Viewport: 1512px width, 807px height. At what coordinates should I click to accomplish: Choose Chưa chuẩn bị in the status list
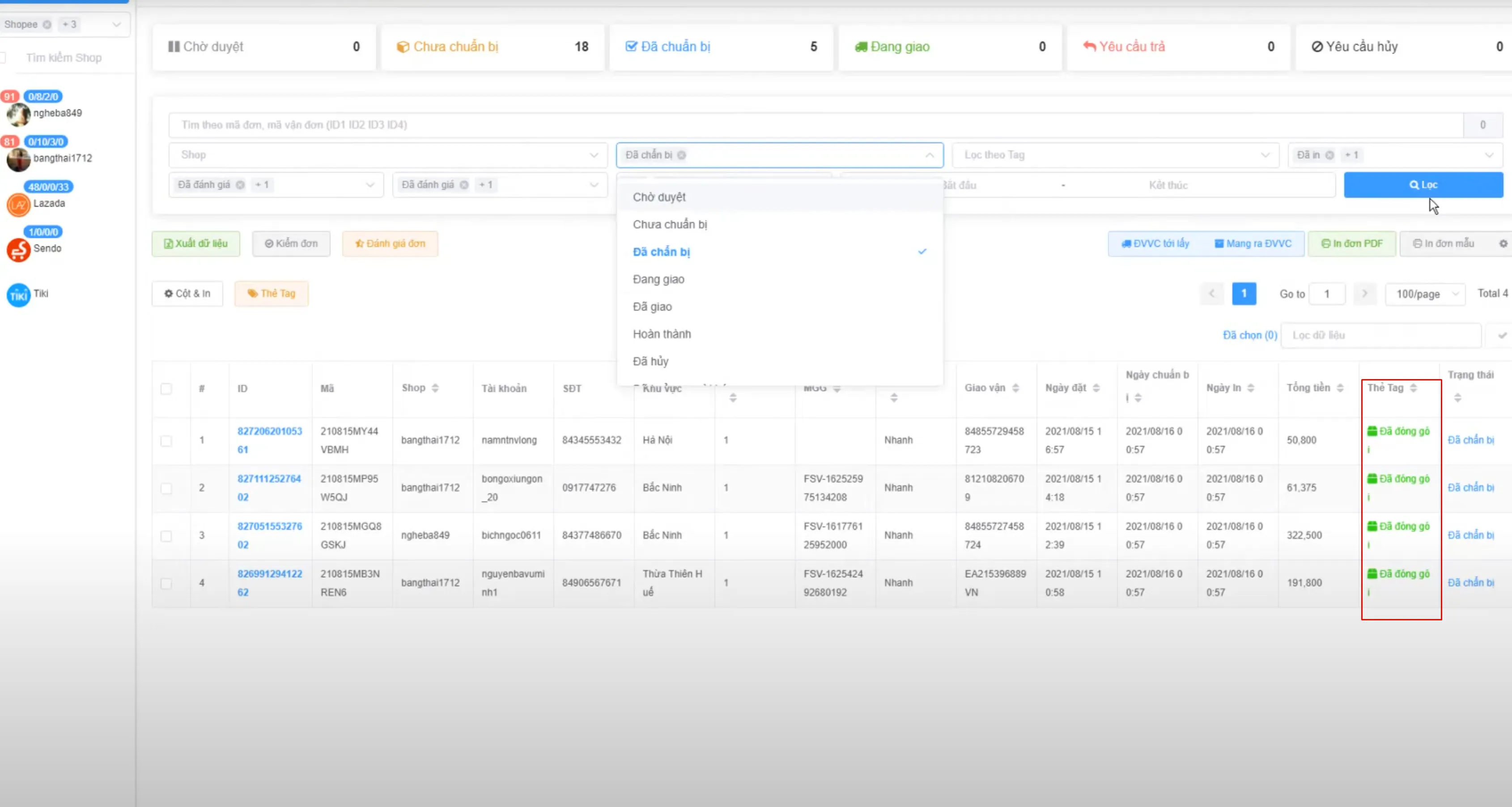coord(780,224)
